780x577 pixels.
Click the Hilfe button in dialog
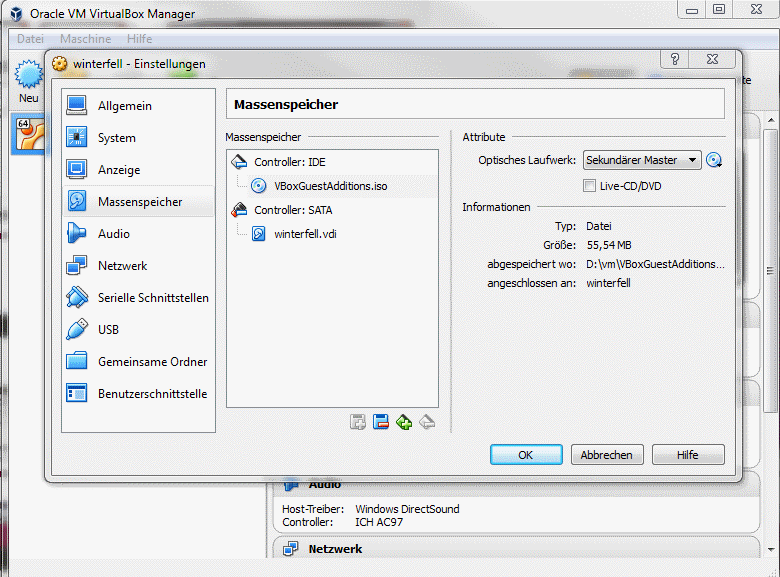tap(687, 455)
